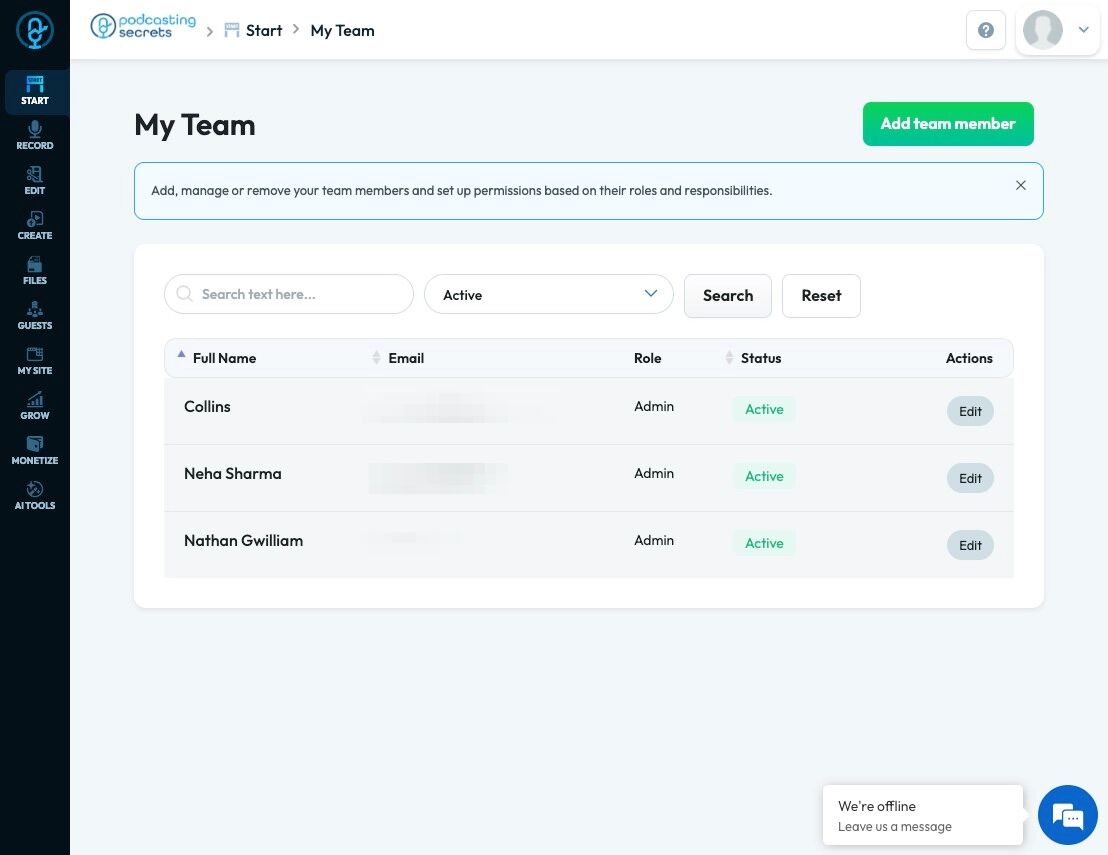Expand the Active status filter dropdown
The height and width of the screenshot is (855, 1108).
548,295
